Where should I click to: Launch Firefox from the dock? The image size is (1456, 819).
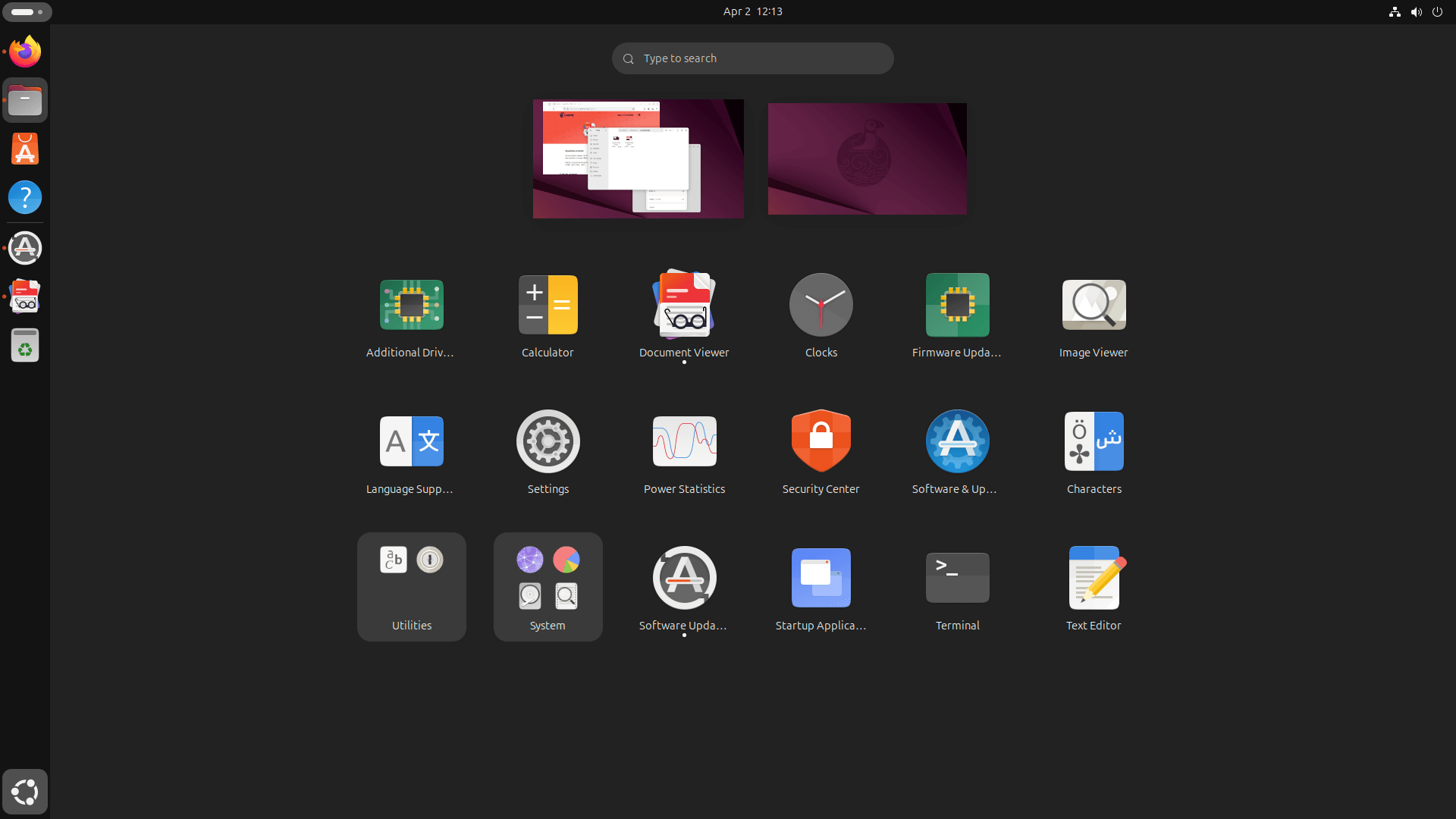pyautogui.click(x=25, y=51)
